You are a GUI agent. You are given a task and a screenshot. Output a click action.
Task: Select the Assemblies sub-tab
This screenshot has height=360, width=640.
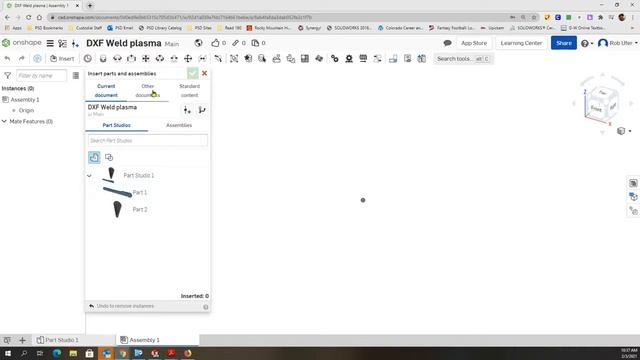coord(179,125)
